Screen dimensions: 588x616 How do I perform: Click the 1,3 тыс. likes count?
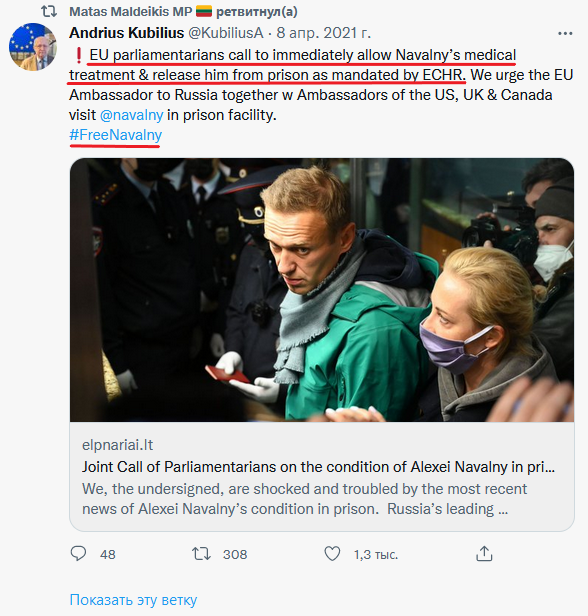pos(376,554)
